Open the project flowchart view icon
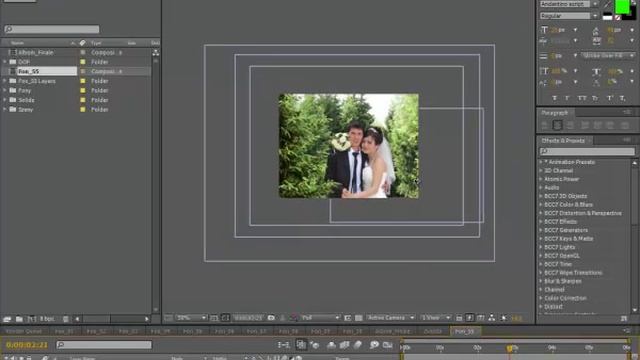The height and width of the screenshot is (360, 640). (x=156, y=53)
